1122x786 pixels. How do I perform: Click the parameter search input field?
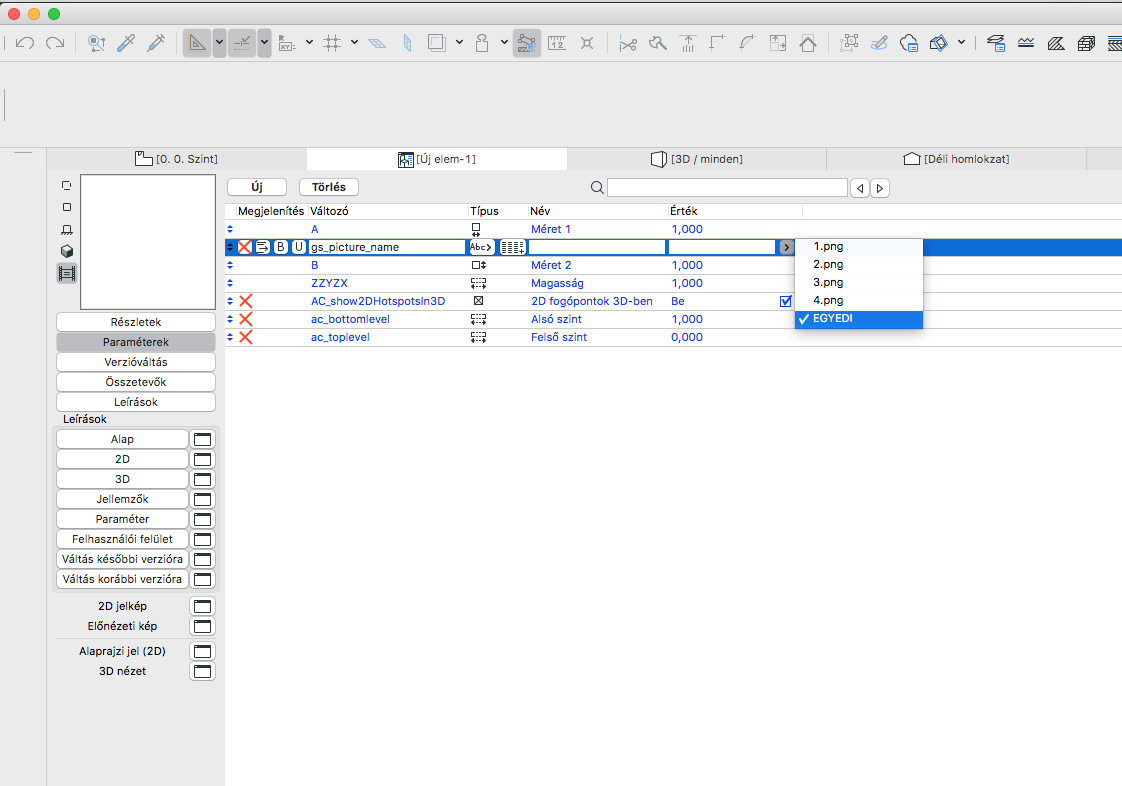pos(727,188)
